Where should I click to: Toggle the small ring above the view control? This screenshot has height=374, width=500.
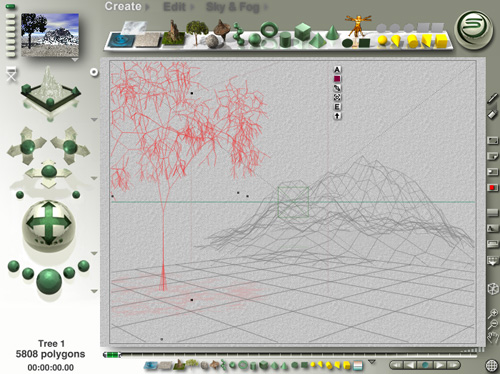pos(94,72)
